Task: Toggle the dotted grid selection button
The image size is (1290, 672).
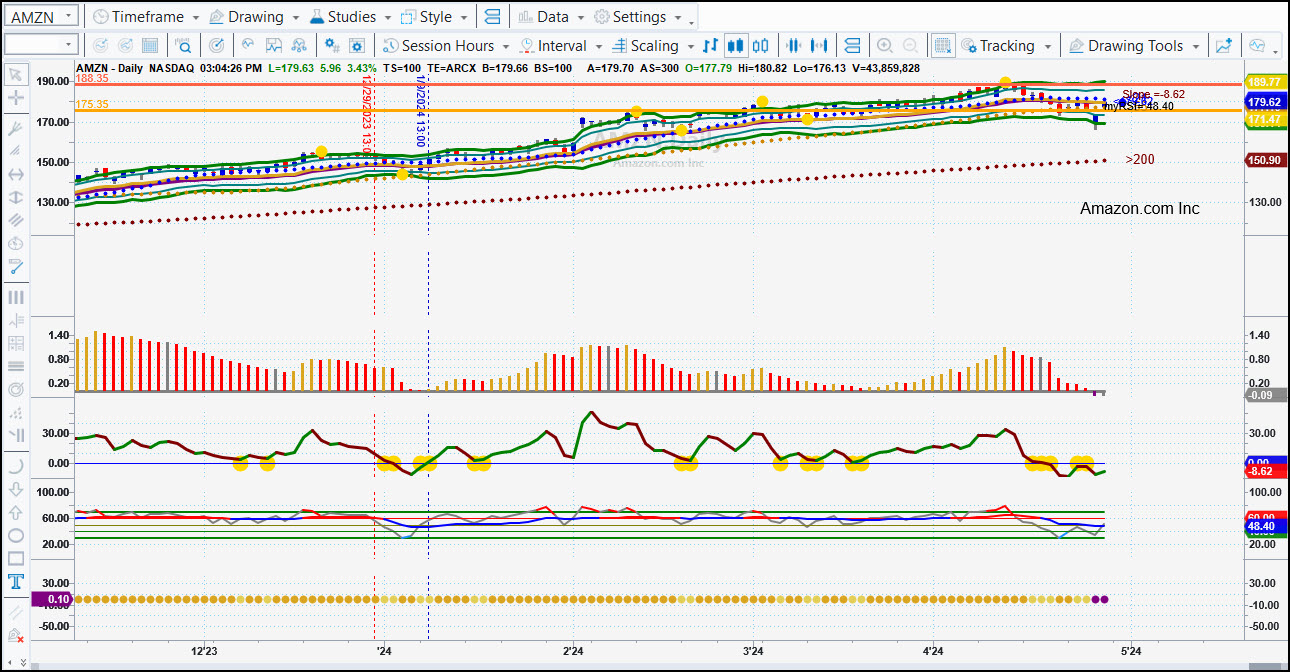Action: point(942,45)
